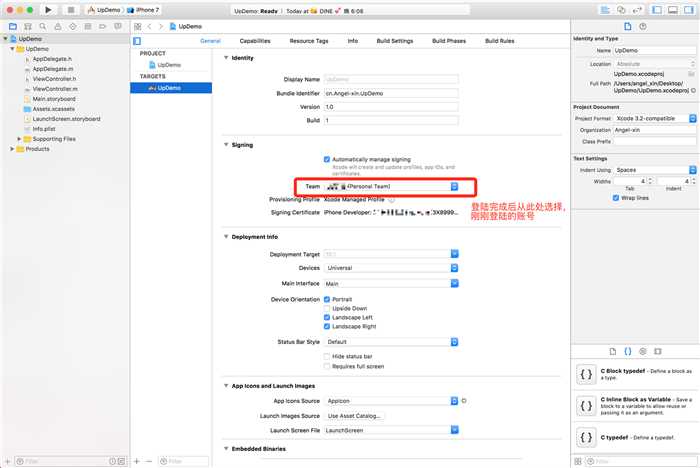Toggle the bottom Debug area visibility

[673, 10]
